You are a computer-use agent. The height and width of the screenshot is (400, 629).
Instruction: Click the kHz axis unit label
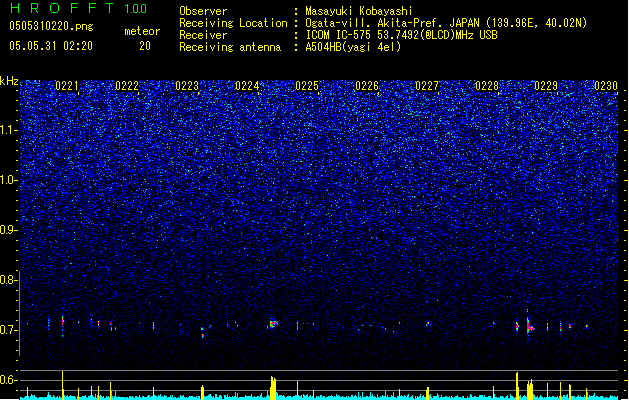tap(9, 81)
